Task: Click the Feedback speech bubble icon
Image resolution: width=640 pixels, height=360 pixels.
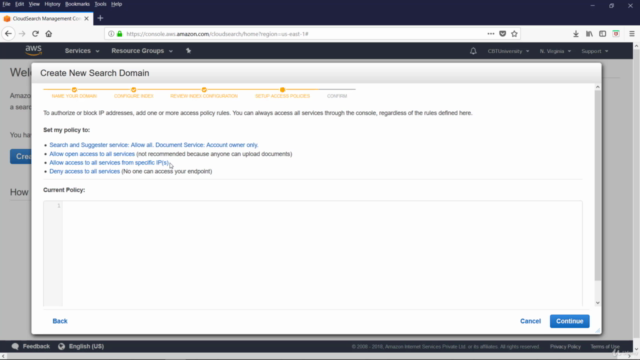Action: click(x=15, y=347)
